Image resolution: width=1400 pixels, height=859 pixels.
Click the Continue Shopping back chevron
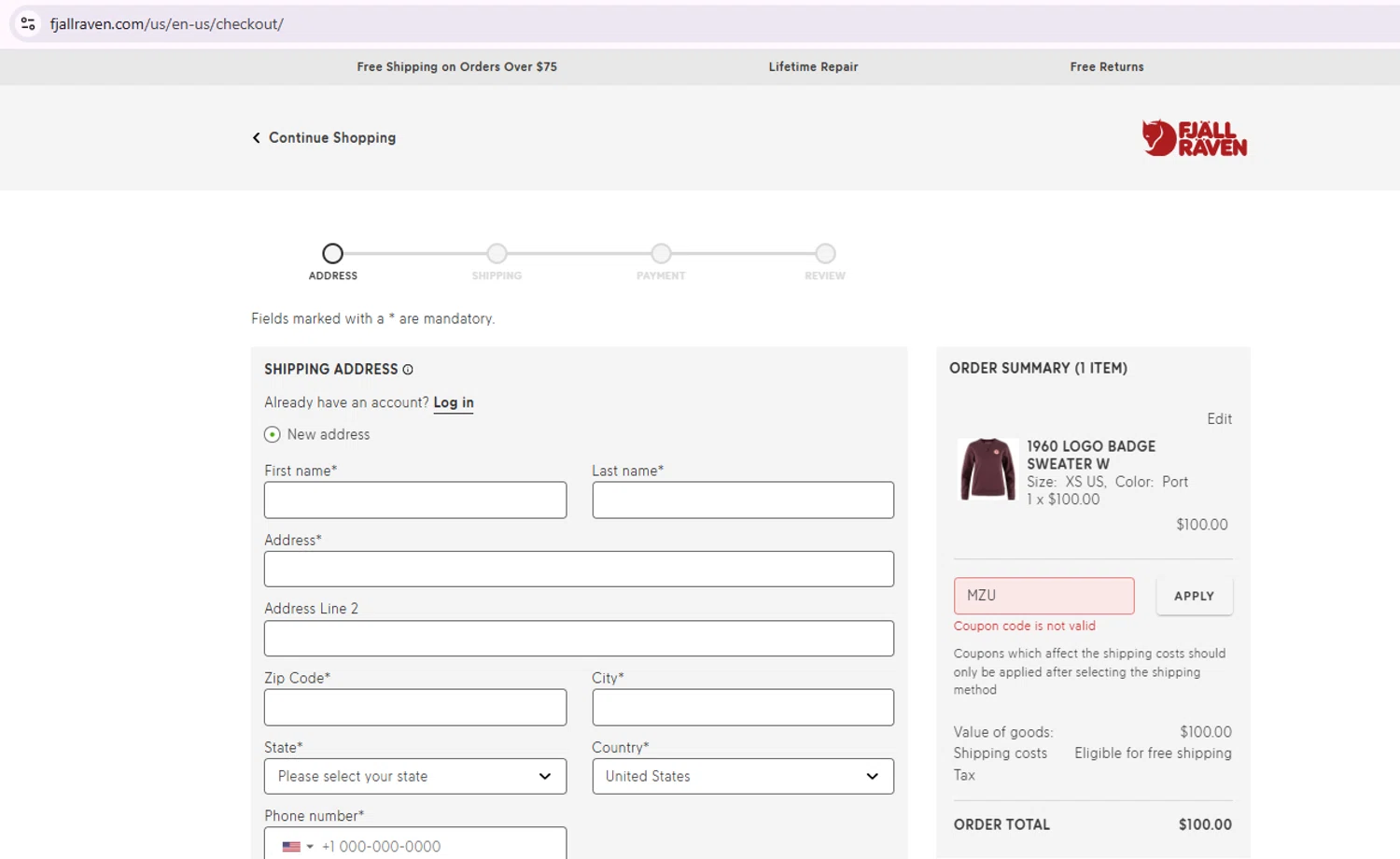(257, 137)
